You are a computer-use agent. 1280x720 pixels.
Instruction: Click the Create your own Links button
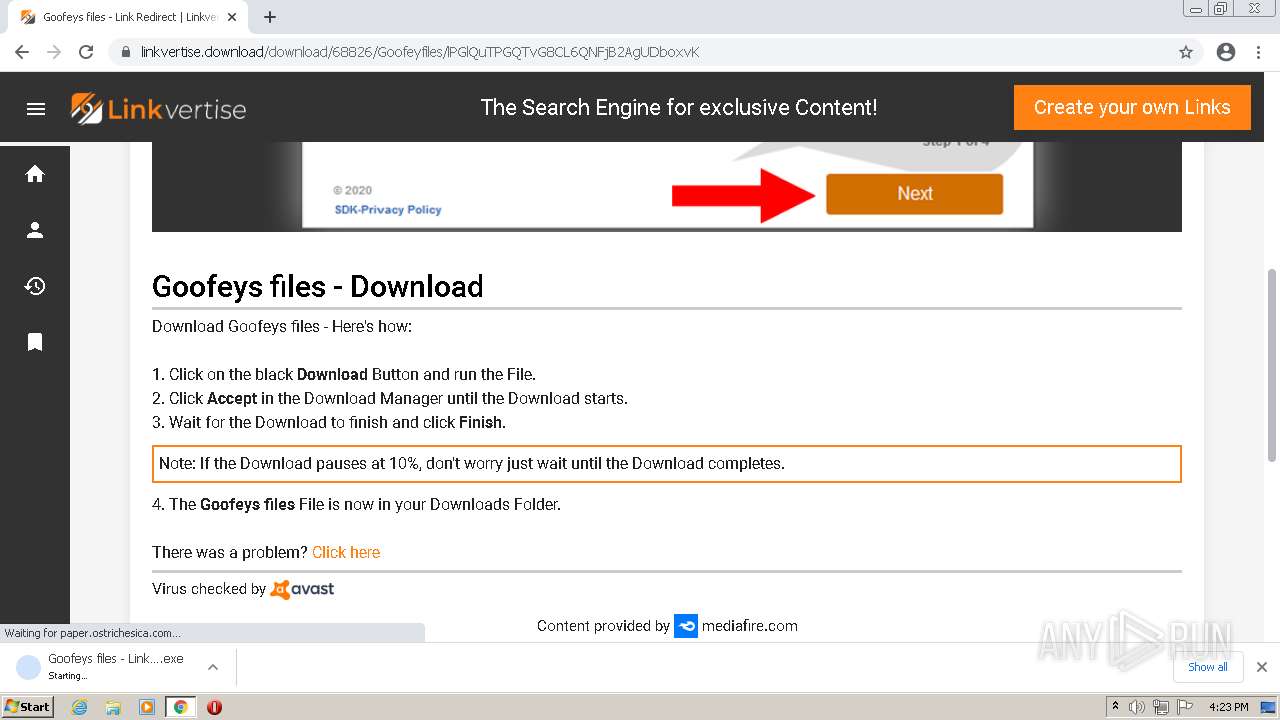(1132, 107)
